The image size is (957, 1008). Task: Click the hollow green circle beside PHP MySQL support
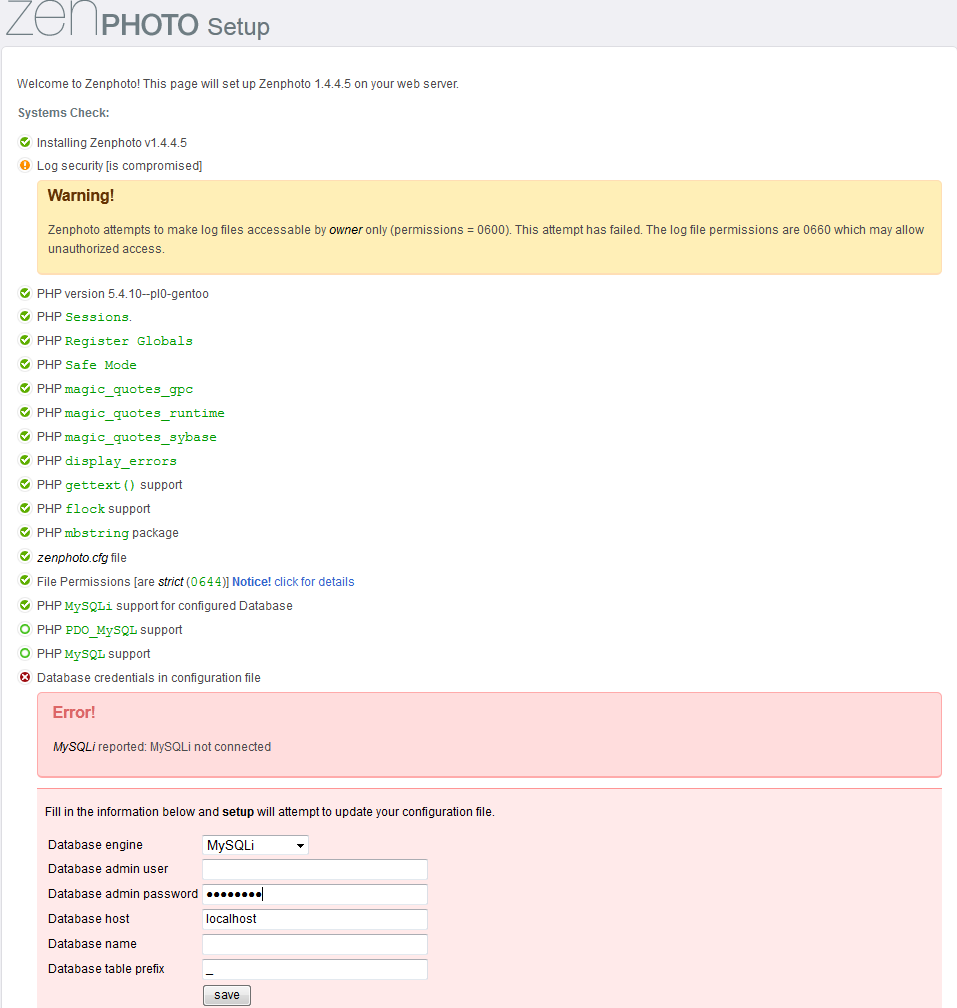(25, 653)
